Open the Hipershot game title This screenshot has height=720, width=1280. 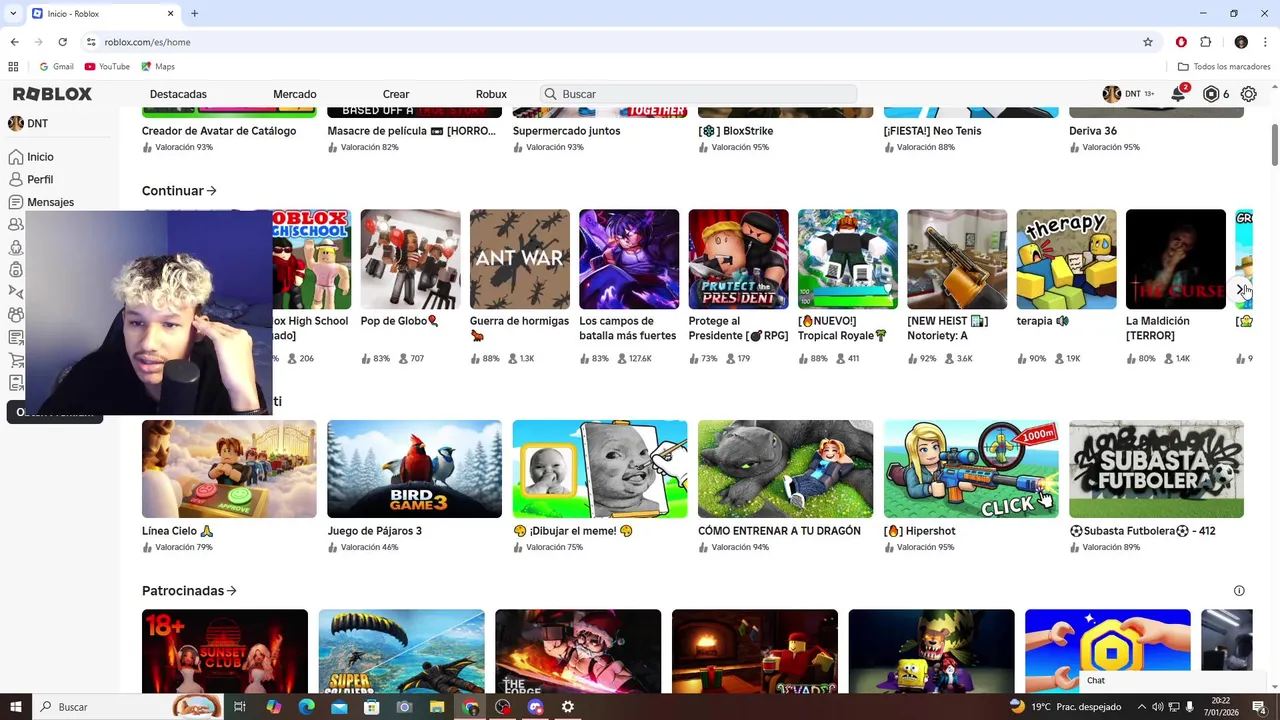[x=920, y=531]
